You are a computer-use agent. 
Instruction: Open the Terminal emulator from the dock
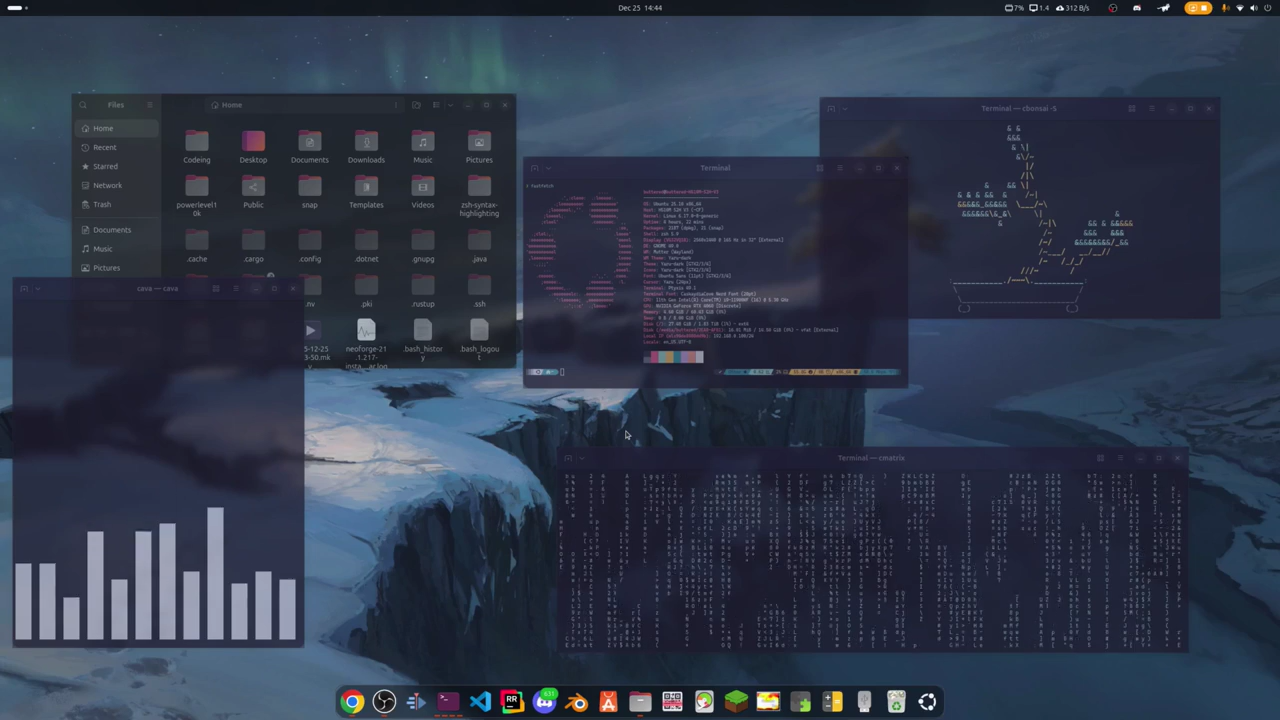[447, 701]
